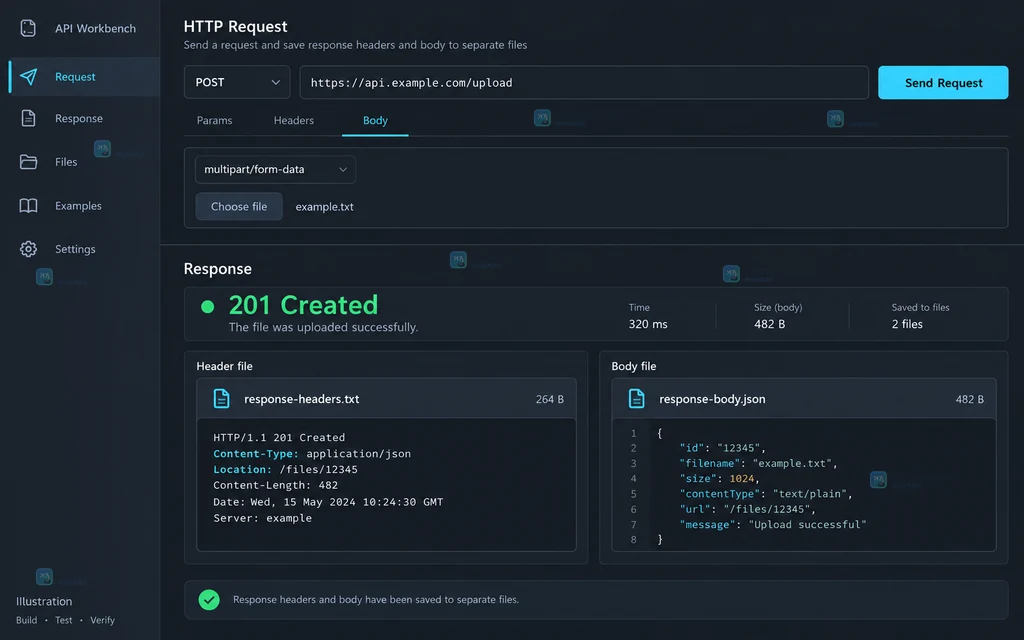The height and width of the screenshot is (640, 1024).
Task: Click the API Workbench logo icon
Action: pyautogui.click(x=28, y=28)
